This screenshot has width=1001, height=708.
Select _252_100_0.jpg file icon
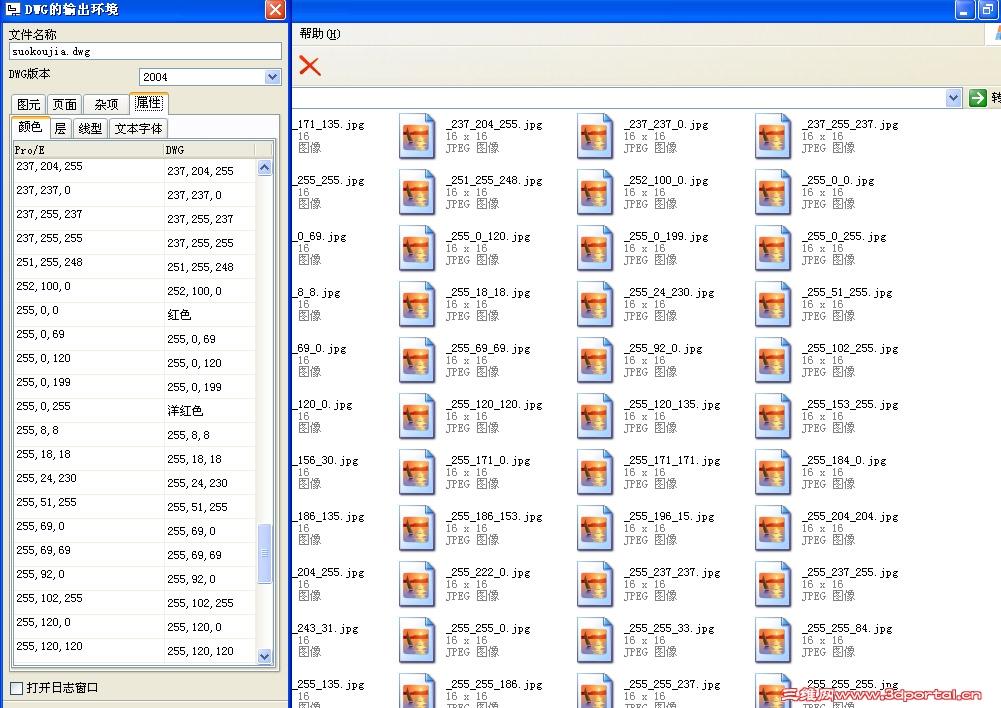point(595,192)
